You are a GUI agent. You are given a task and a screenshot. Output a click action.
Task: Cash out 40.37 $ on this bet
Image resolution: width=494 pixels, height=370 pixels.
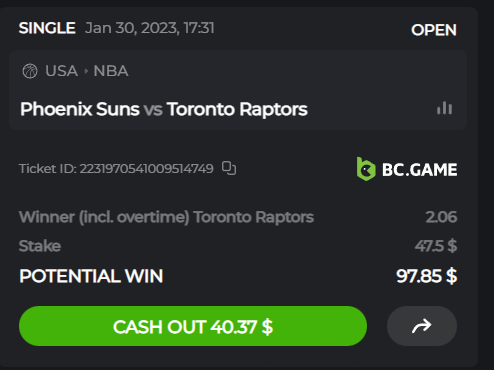click(193, 326)
